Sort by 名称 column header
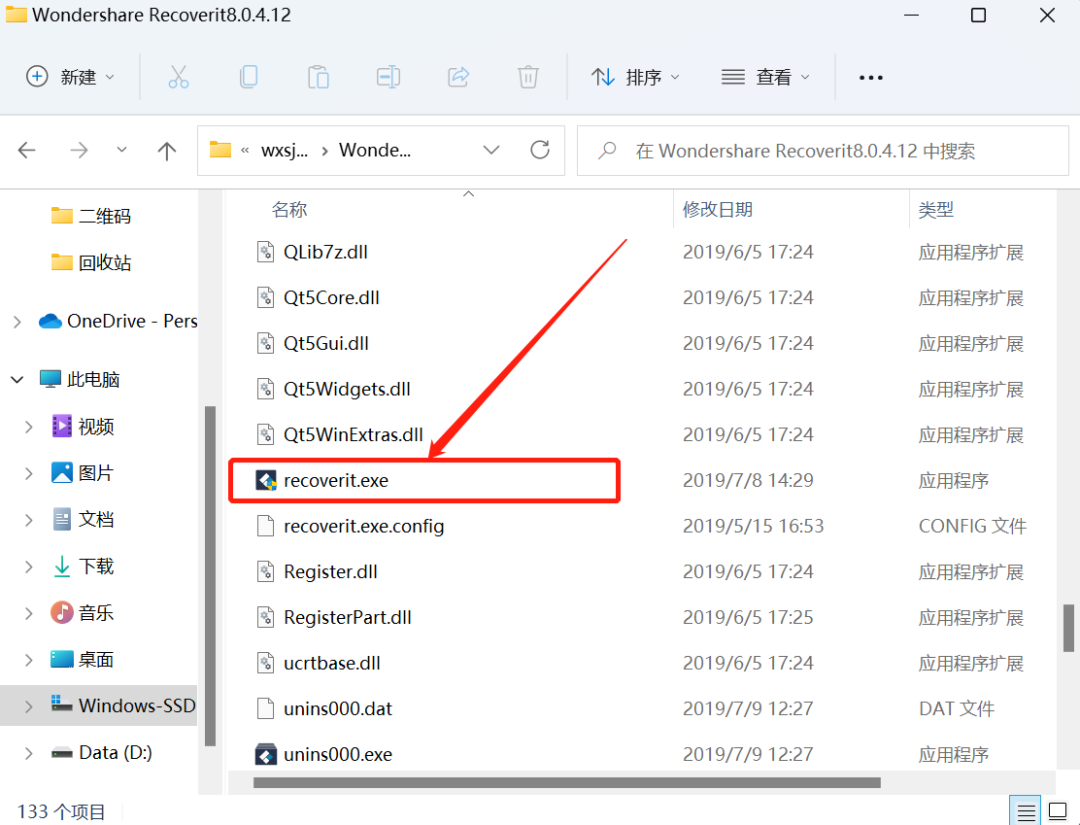Viewport: 1080px width, 825px height. pos(289,209)
